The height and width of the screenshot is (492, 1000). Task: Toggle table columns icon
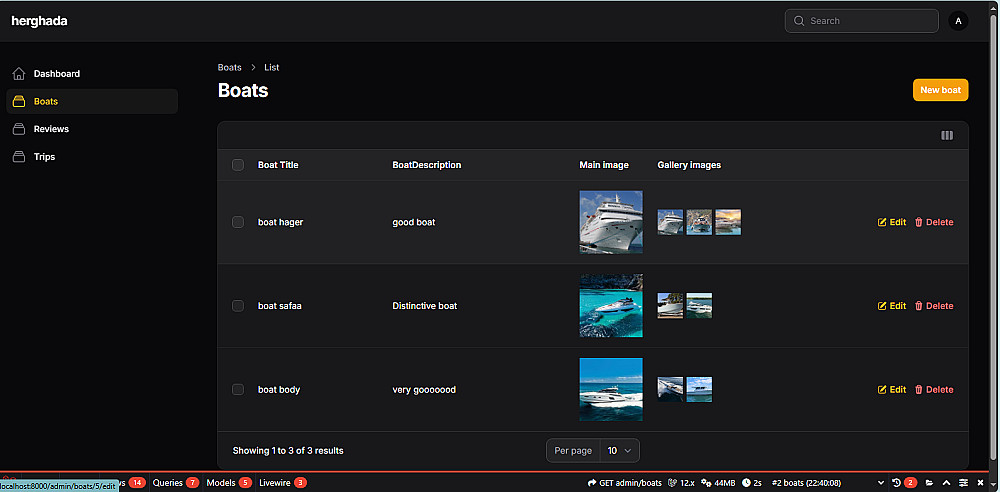947,135
